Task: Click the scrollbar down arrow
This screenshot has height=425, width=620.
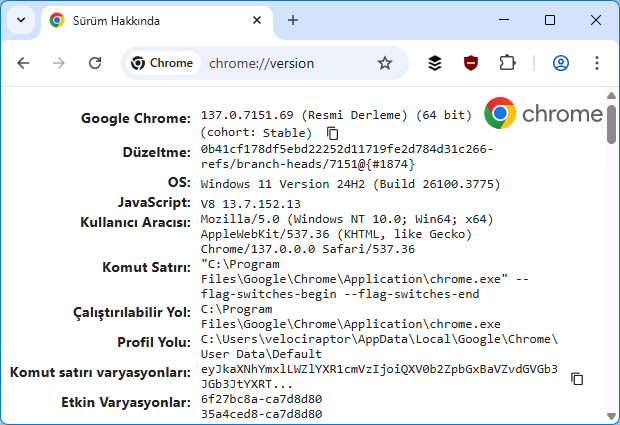Action: point(611,416)
